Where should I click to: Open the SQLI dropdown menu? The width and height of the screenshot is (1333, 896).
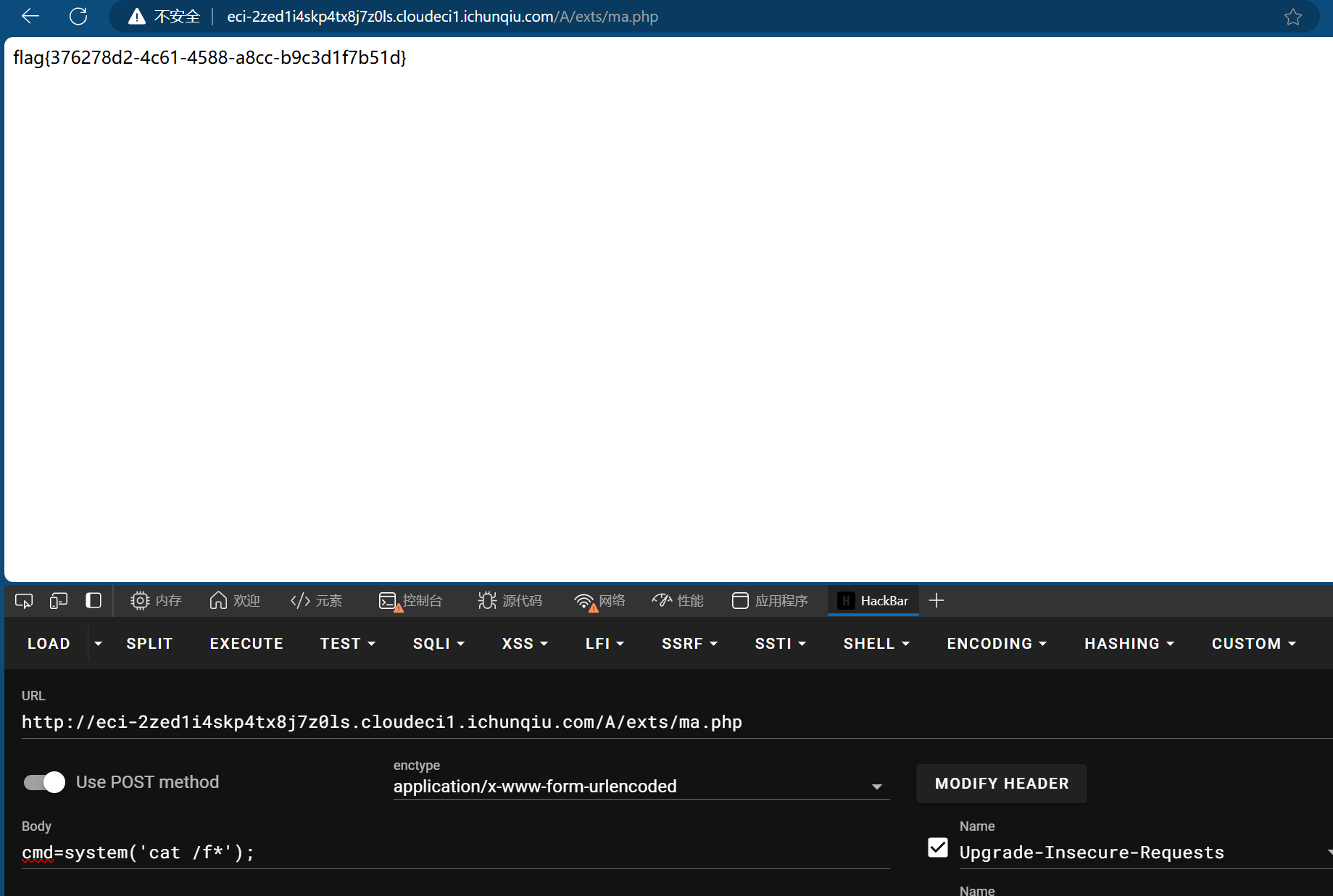(x=439, y=644)
